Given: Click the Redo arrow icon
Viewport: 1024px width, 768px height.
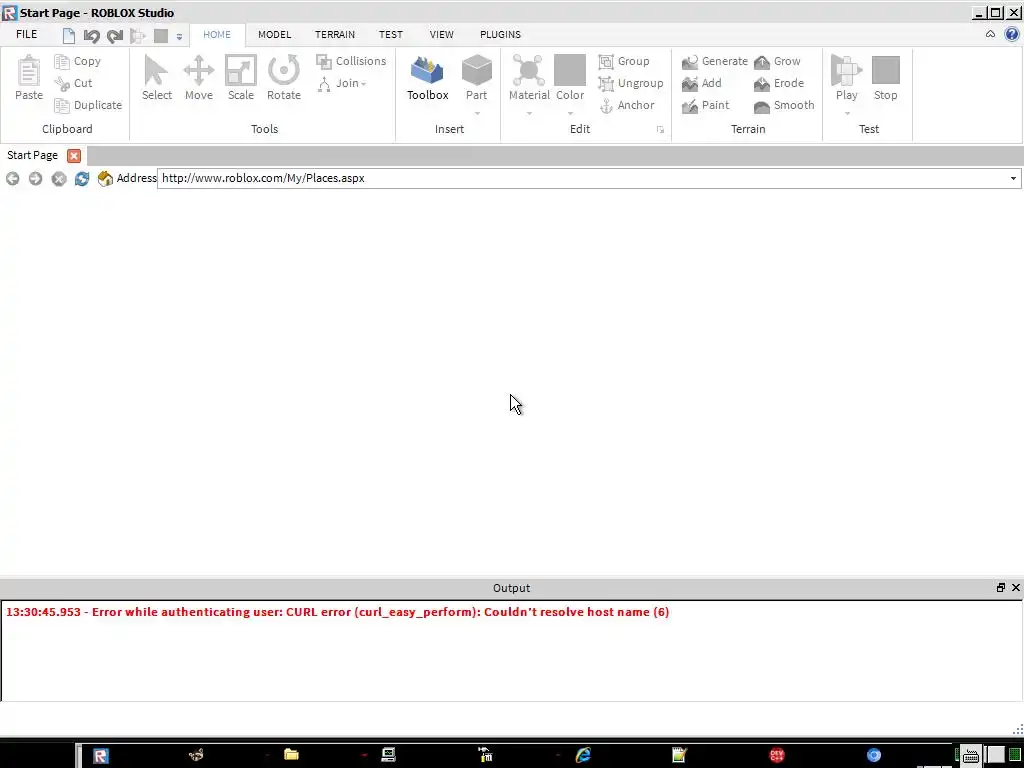Looking at the screenshot, I should pos(115,36).
